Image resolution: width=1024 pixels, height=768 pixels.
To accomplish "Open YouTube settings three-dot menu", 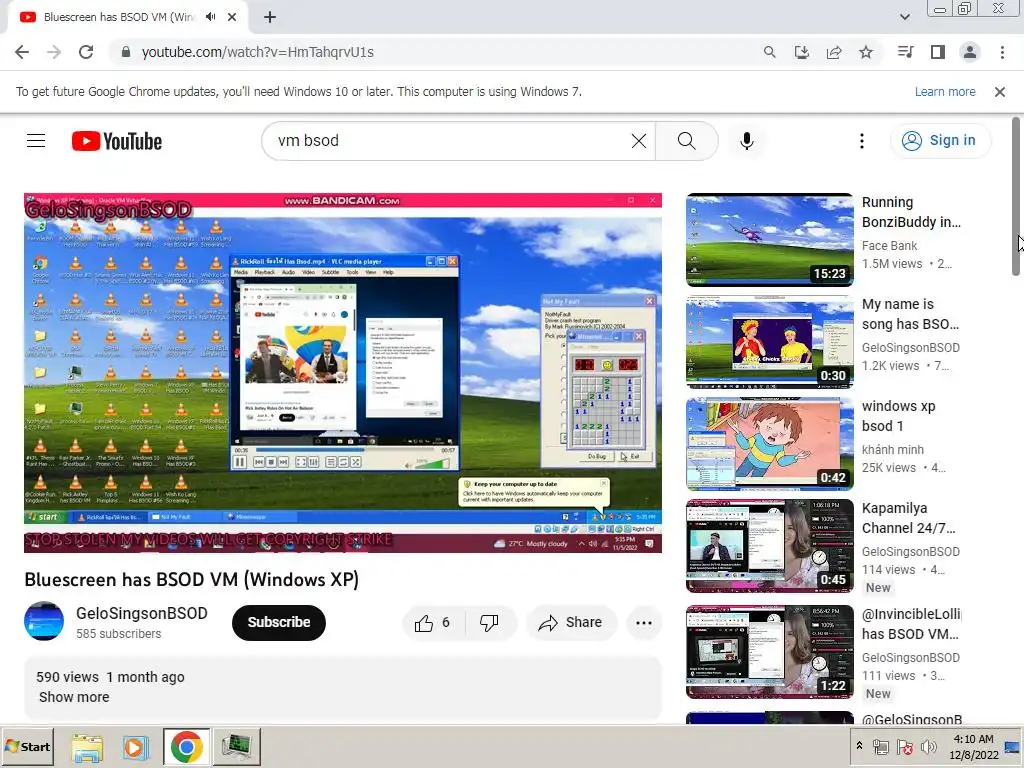I will pos(861,140).
